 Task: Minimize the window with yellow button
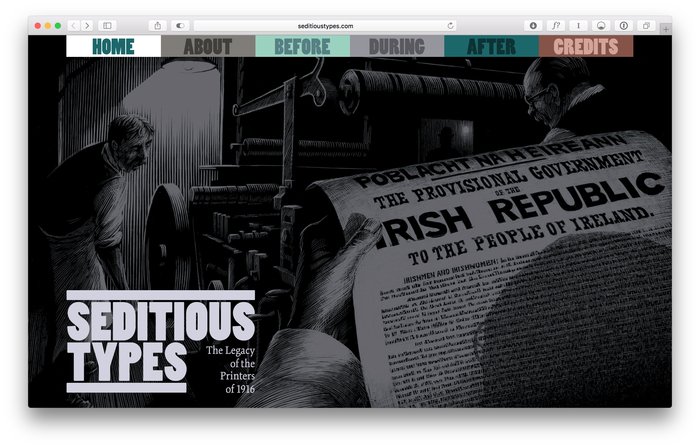48,26
